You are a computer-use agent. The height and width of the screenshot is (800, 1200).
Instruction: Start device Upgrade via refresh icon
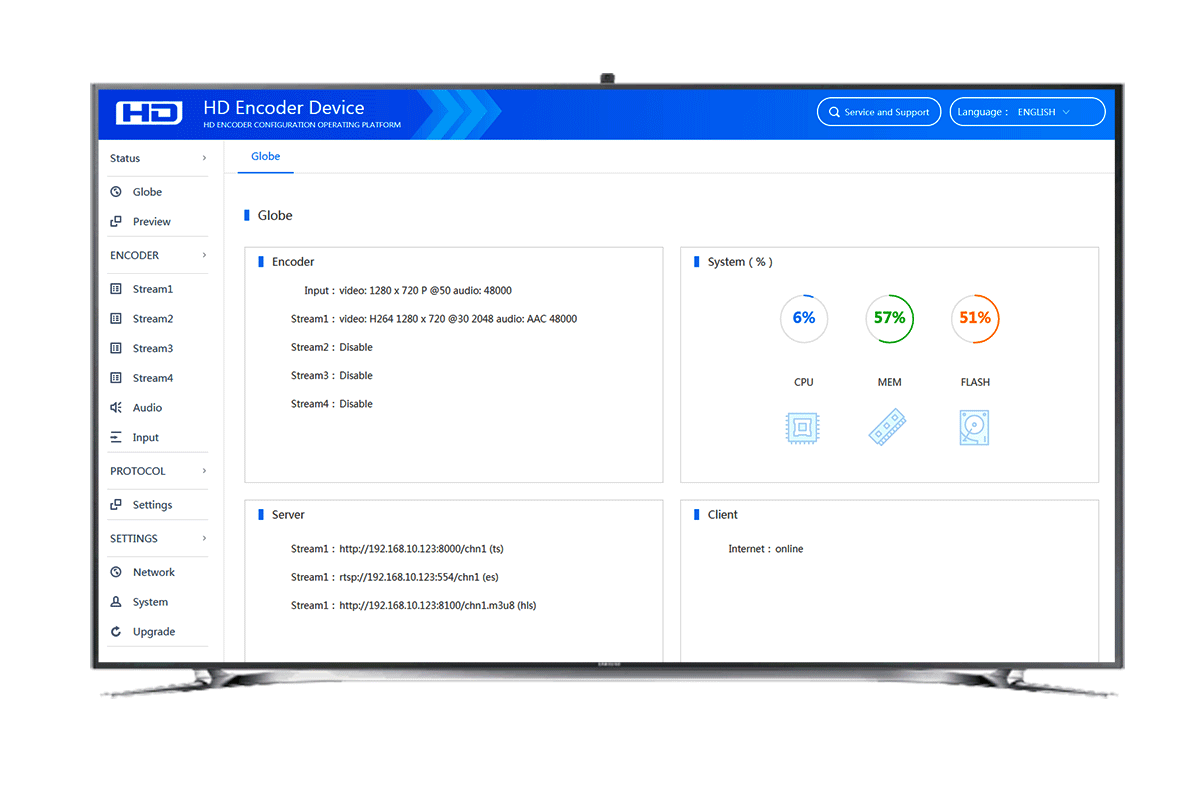[x=117, y=631]
